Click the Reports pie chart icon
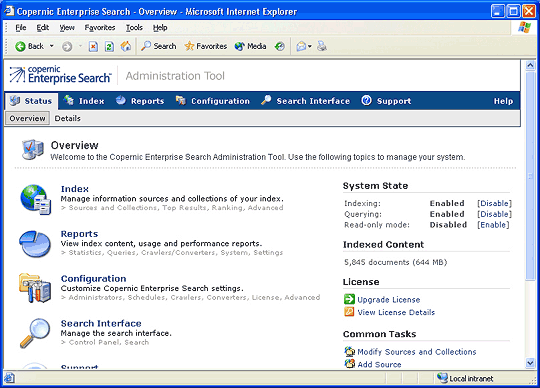 (35, 244)
